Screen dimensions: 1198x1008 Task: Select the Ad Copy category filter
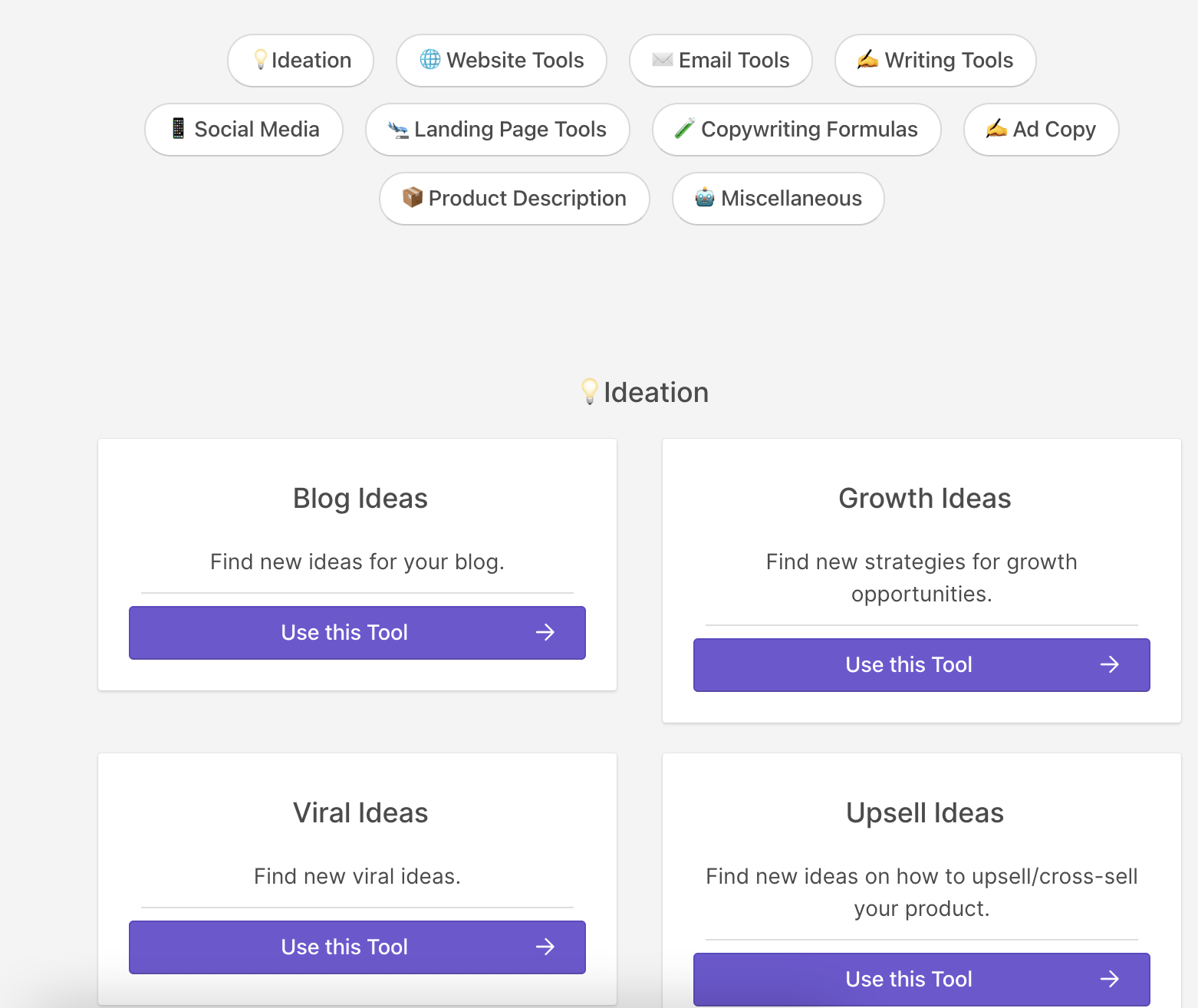(x=1041, y=130)
